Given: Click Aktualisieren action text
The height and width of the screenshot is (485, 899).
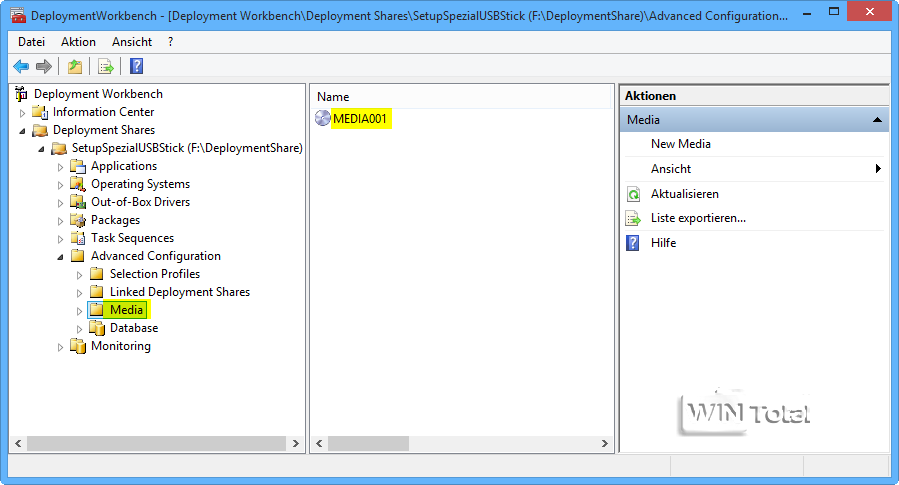Looking at the screenshot, I should [685, 194].
